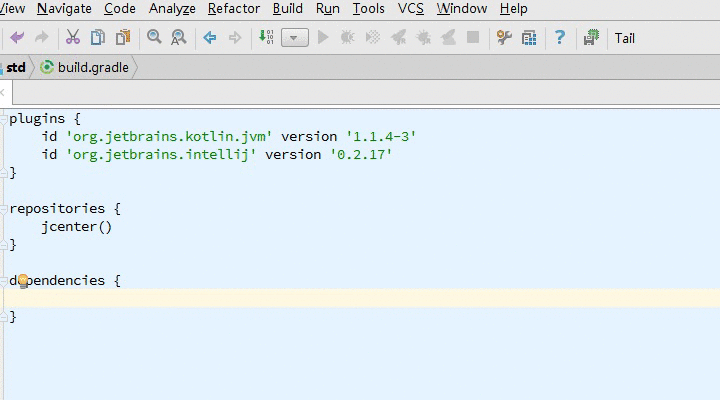Open the Code menu
Screen dimensions: 720x400
tap(119, 8)
